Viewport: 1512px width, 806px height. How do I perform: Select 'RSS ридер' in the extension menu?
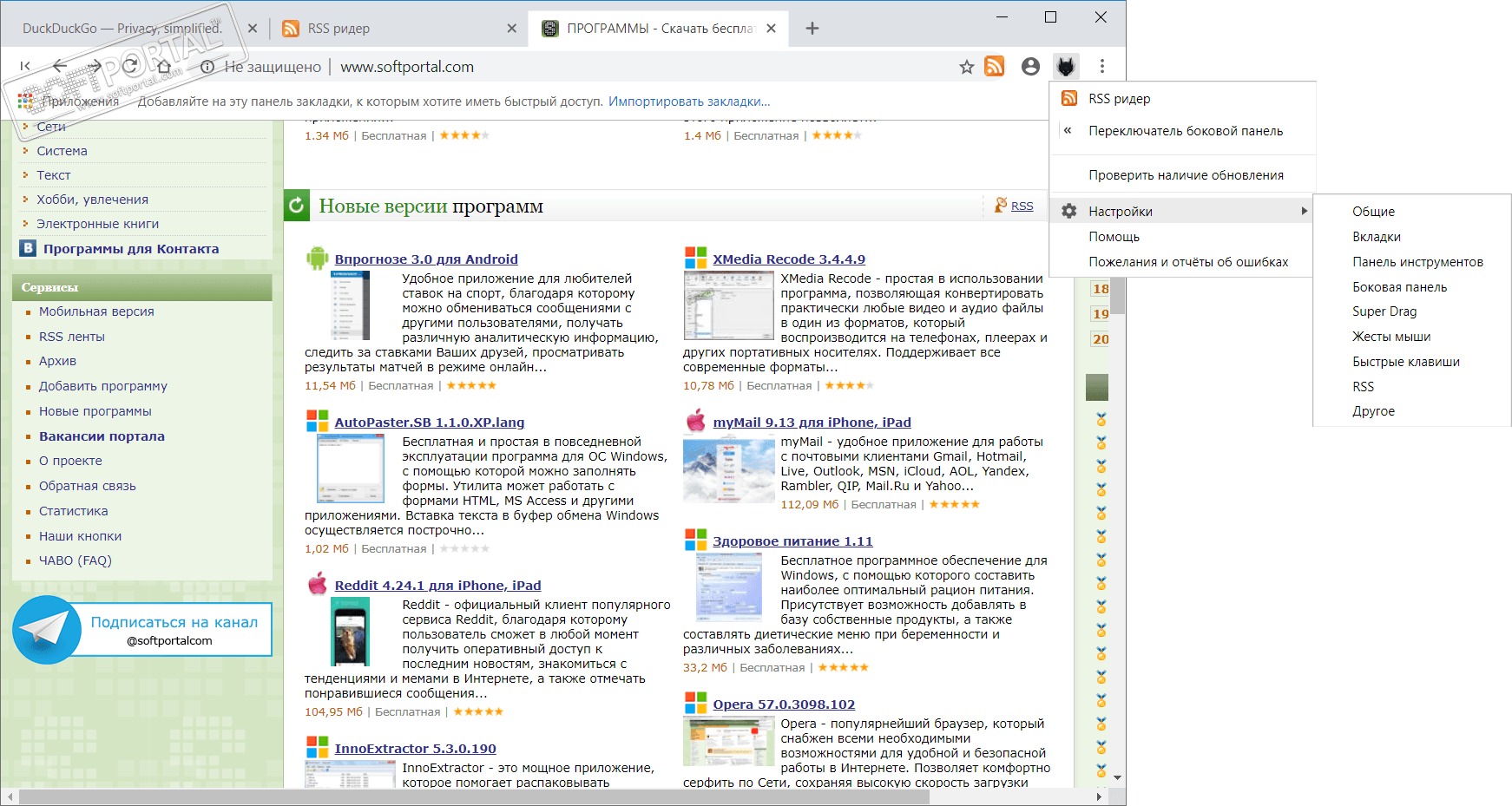pyautogui.click(x=1182, y=99)
